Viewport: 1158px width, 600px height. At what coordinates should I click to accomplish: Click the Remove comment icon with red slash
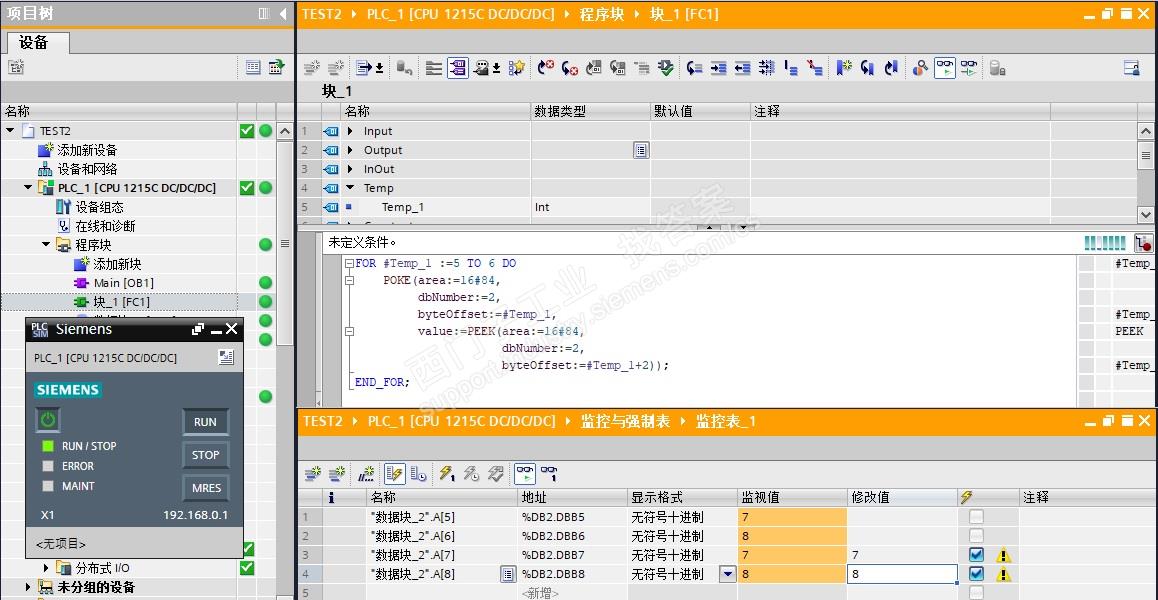815,68
